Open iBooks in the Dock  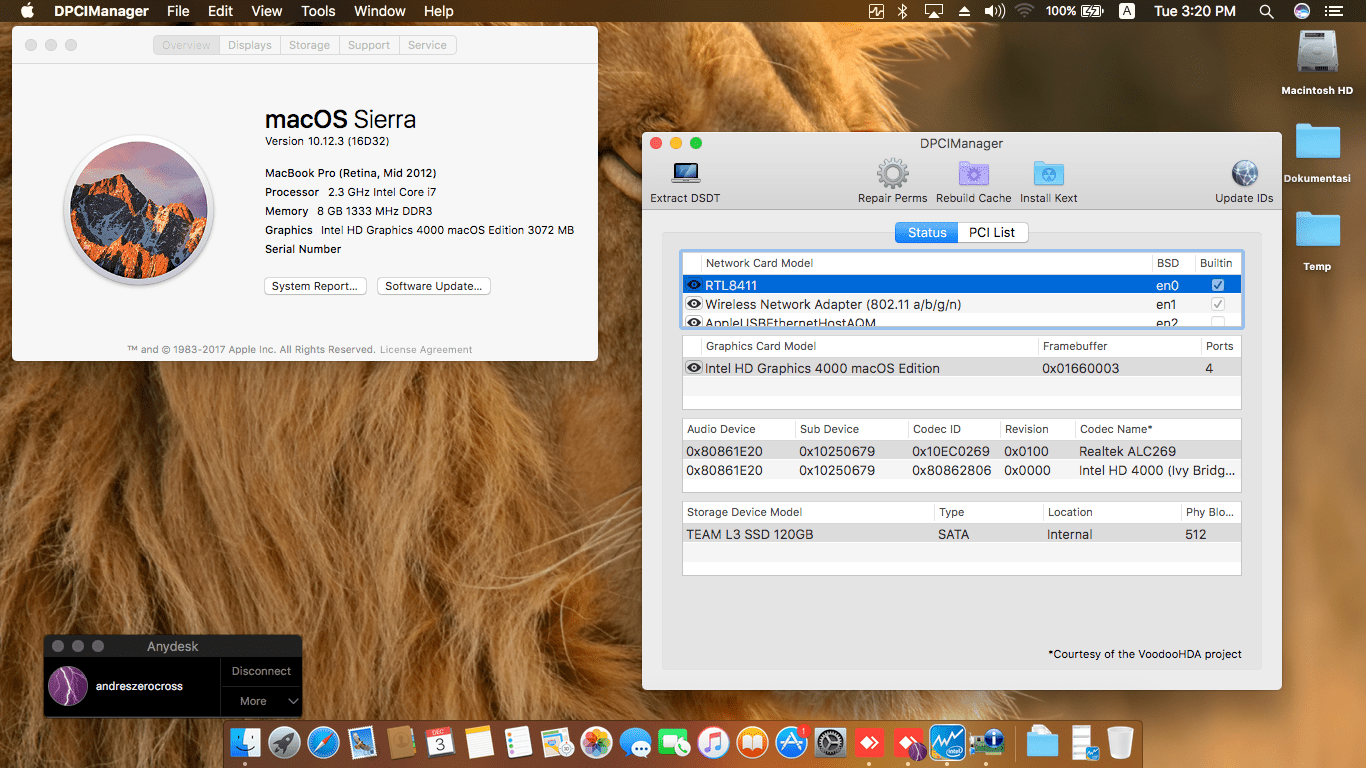pyautogui.click(x=752, y=742)
